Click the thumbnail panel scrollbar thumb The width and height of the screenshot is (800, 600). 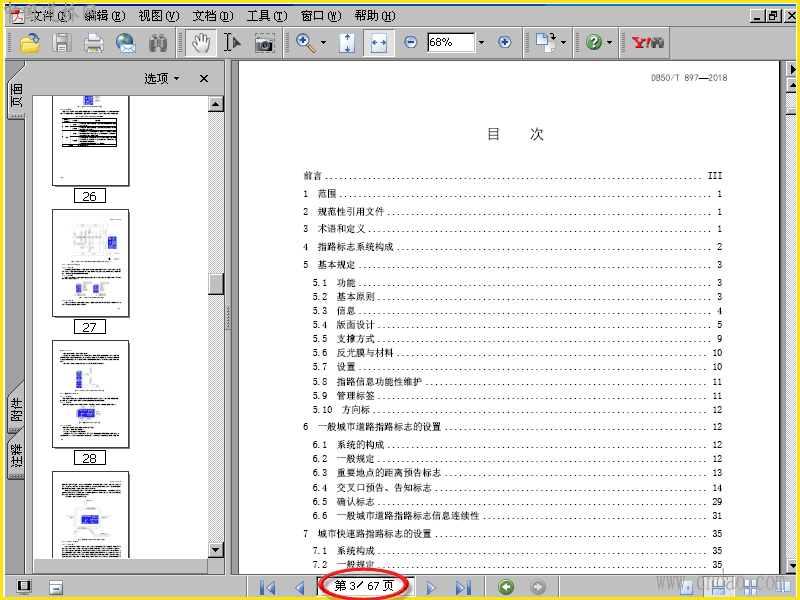coord(216,284)
